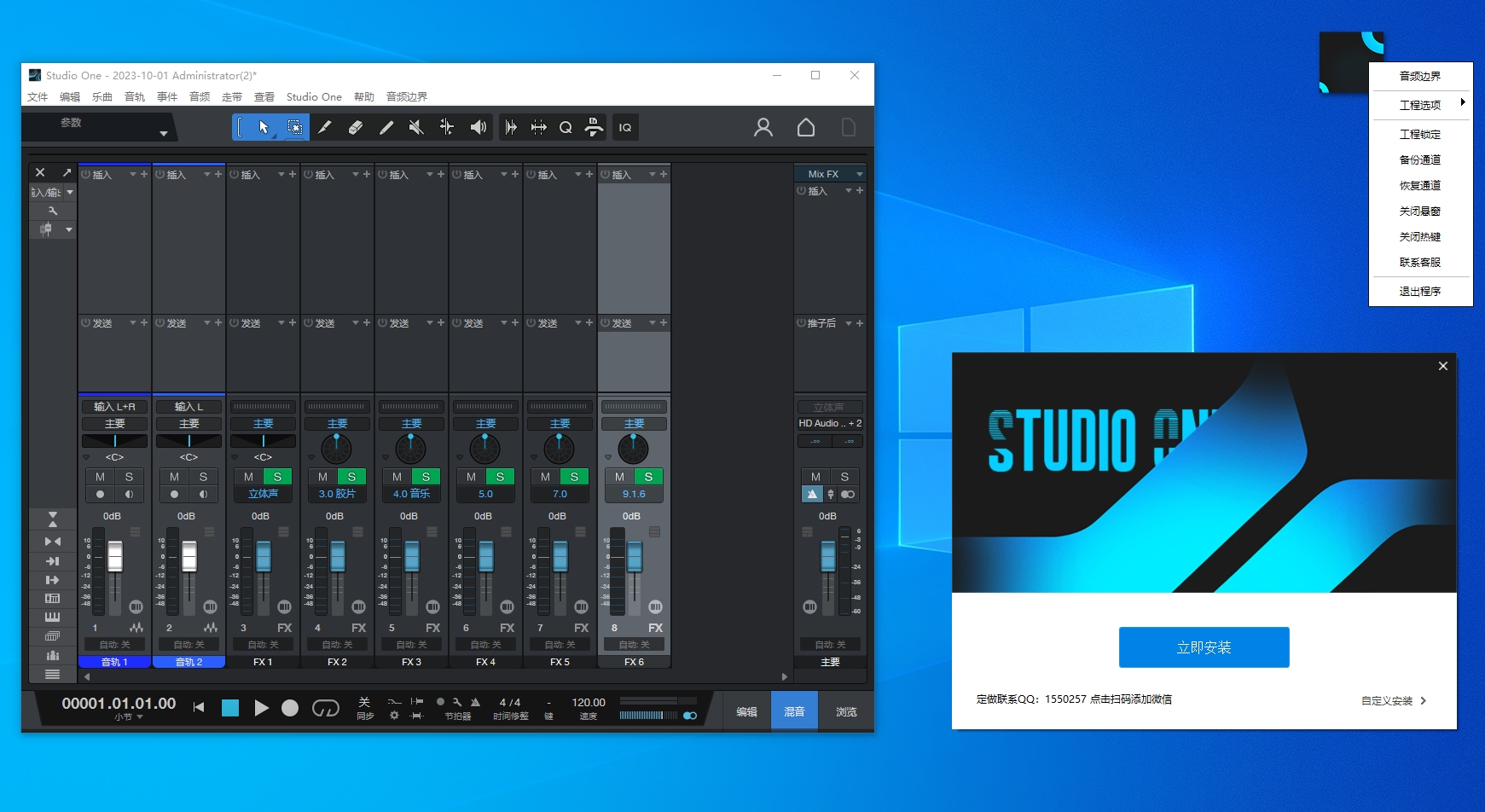Open the metronome settings wrench icon

pos(457,702)
